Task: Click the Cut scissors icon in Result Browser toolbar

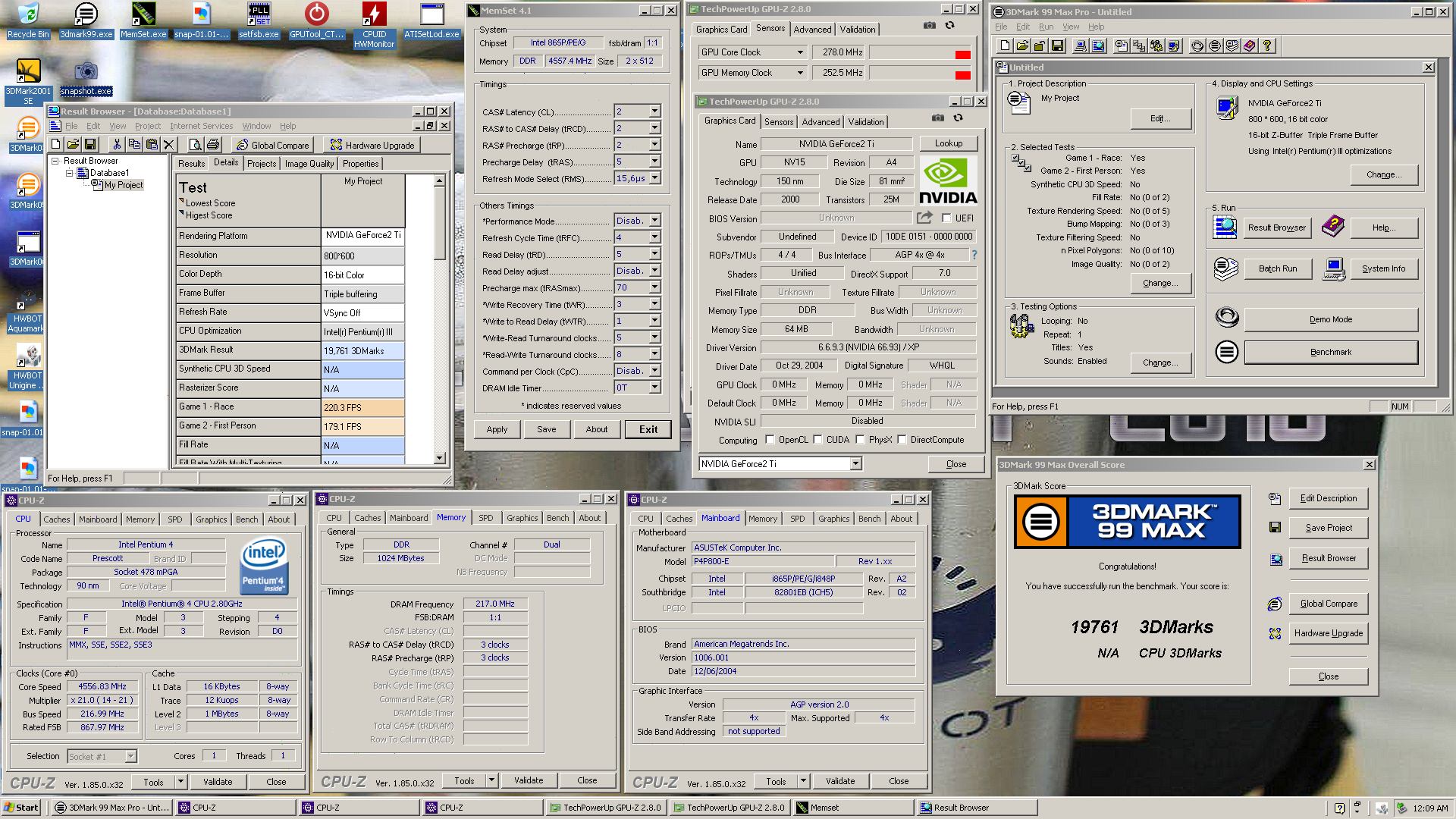Action: pos(117,145)
